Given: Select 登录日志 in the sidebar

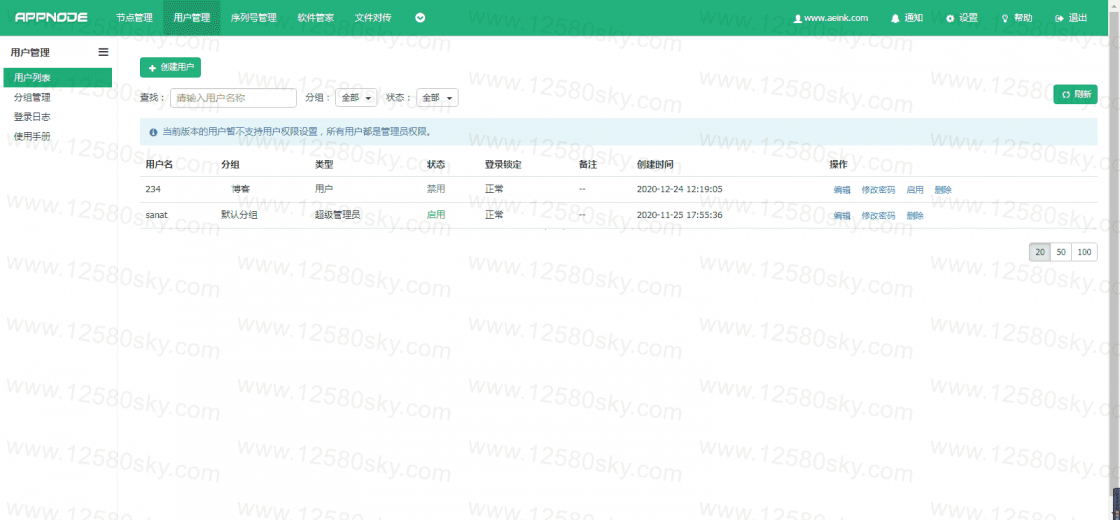Looking at the screenshot, I should [32, 116].
